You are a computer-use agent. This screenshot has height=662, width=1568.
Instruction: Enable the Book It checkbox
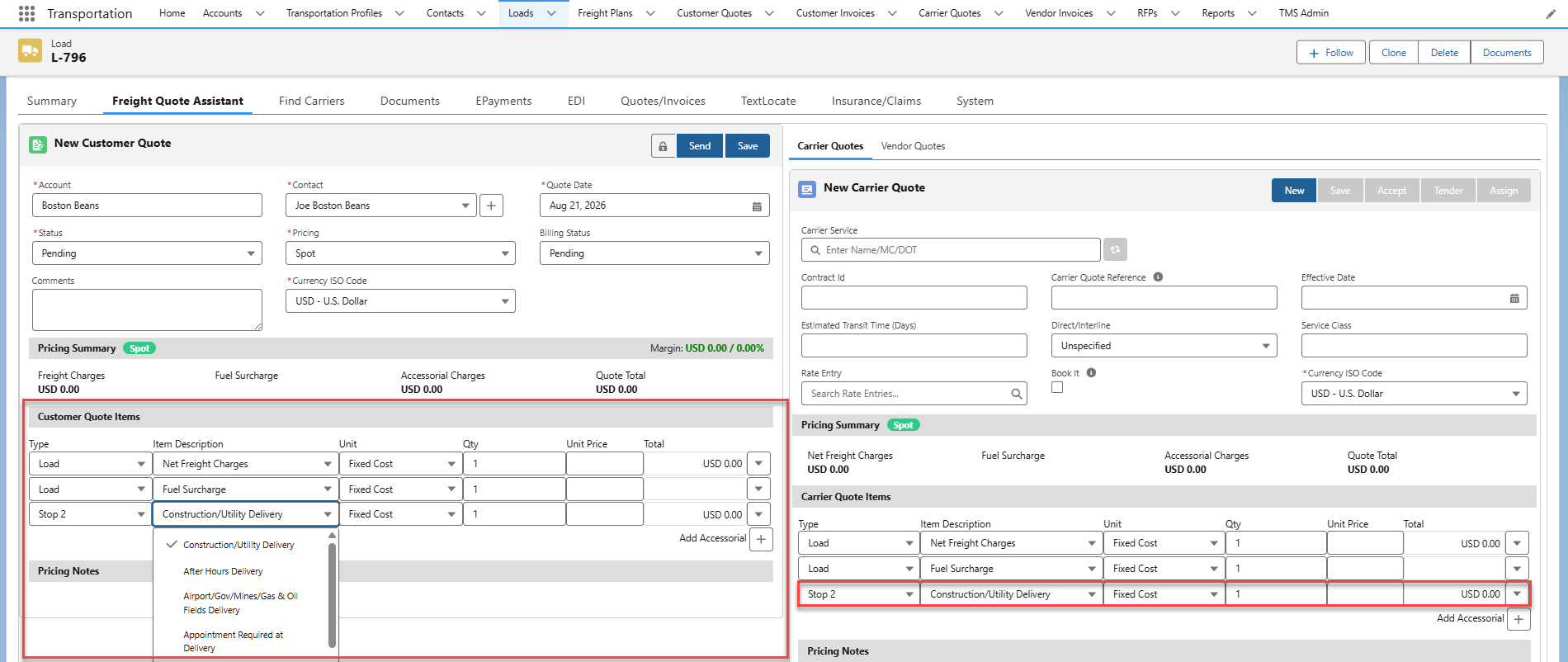[x=1057, y=387]
